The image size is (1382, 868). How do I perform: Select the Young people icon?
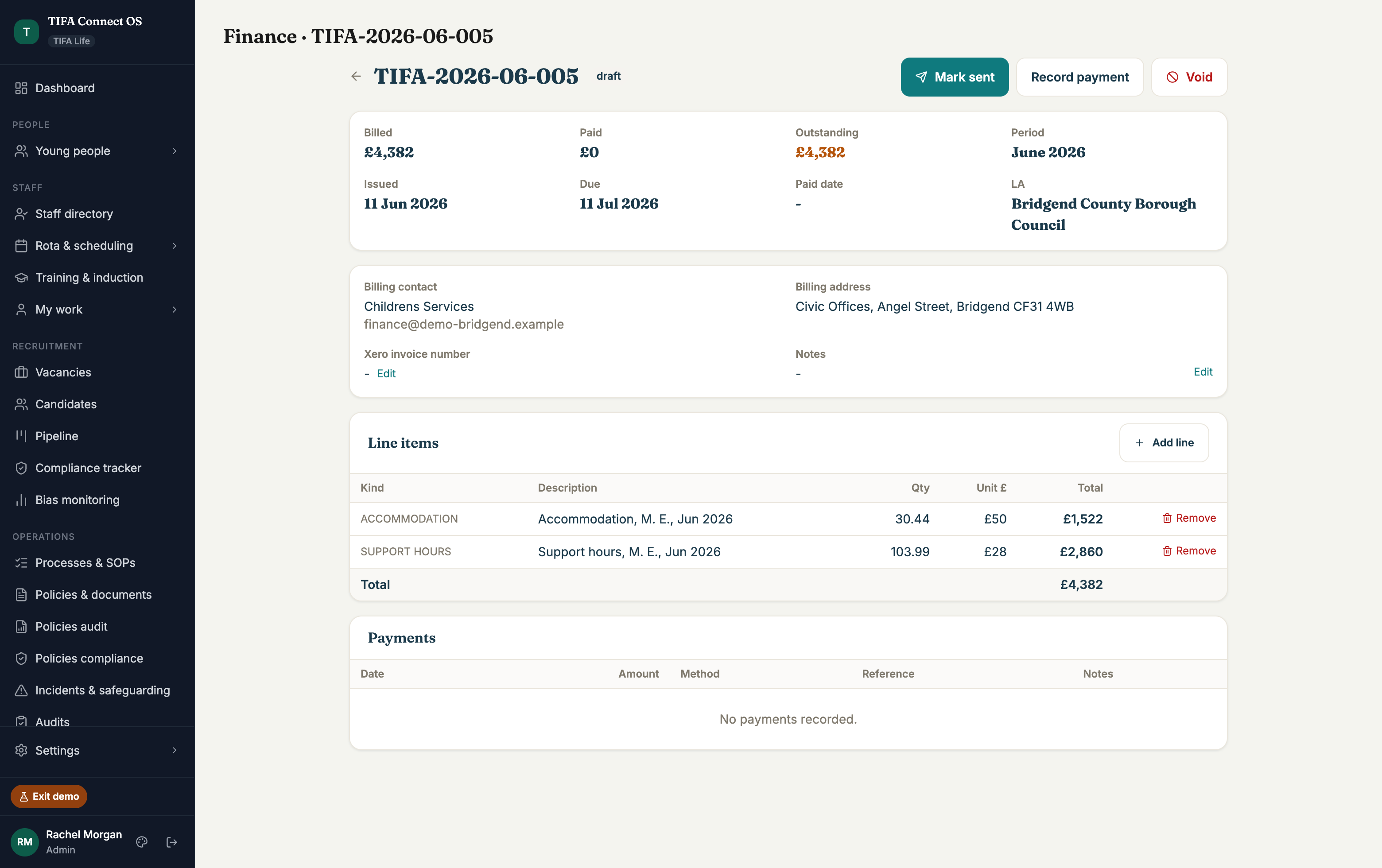pyautogui.click(x=21, y=151)
